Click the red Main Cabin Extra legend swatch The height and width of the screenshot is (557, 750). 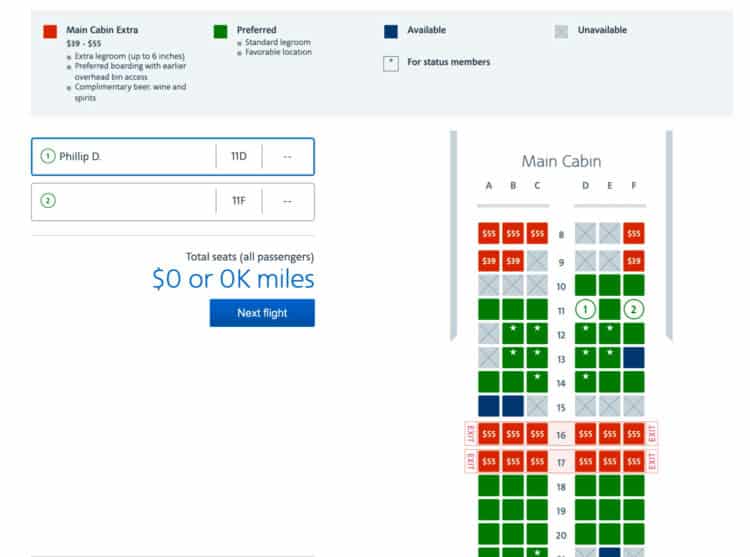(49, 32)
